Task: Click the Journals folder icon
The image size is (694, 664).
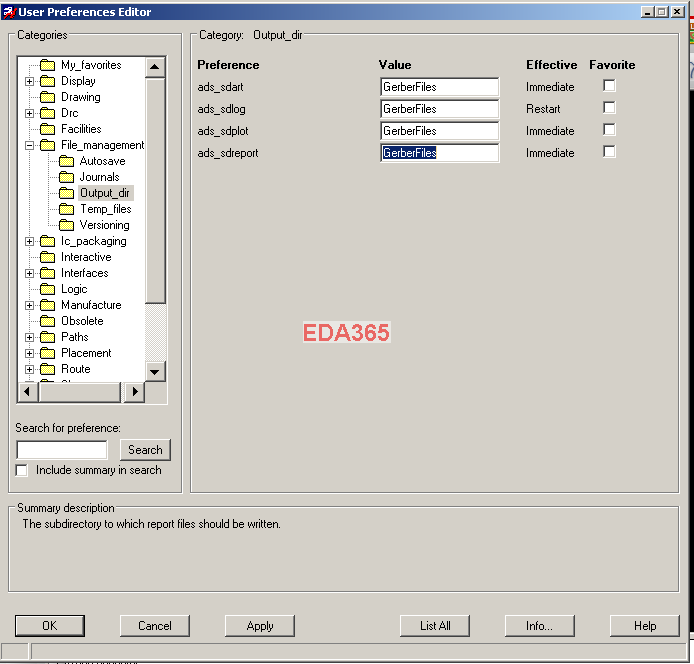Action: pos(66,177)
